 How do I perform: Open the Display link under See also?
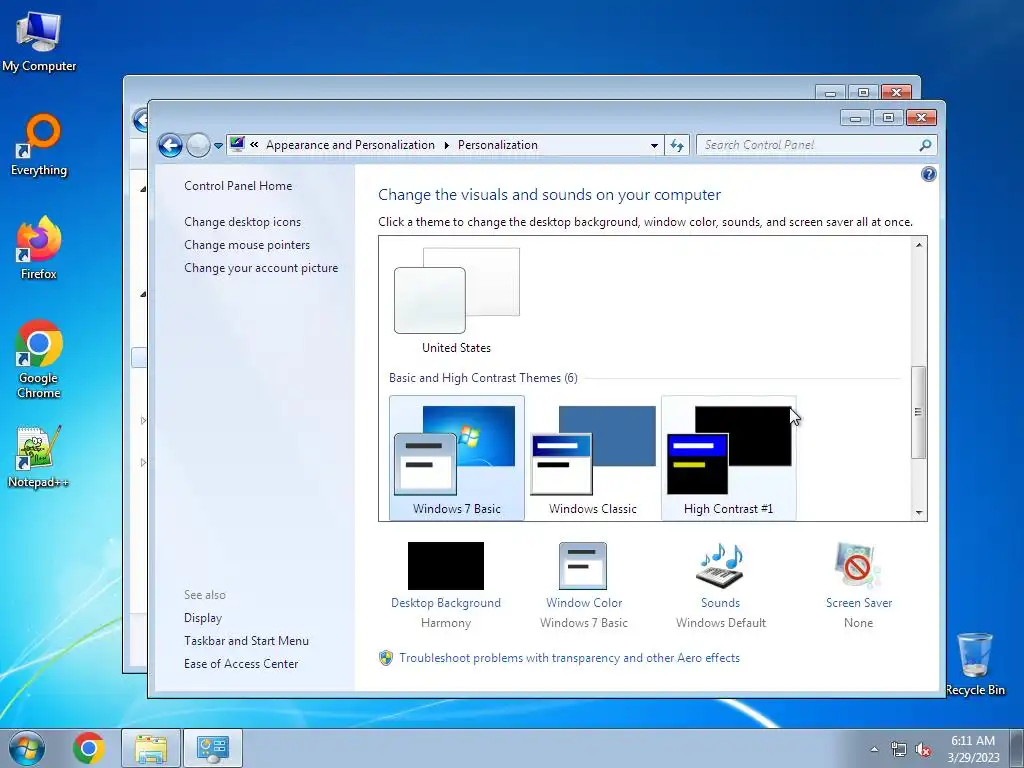pos(202,618)
